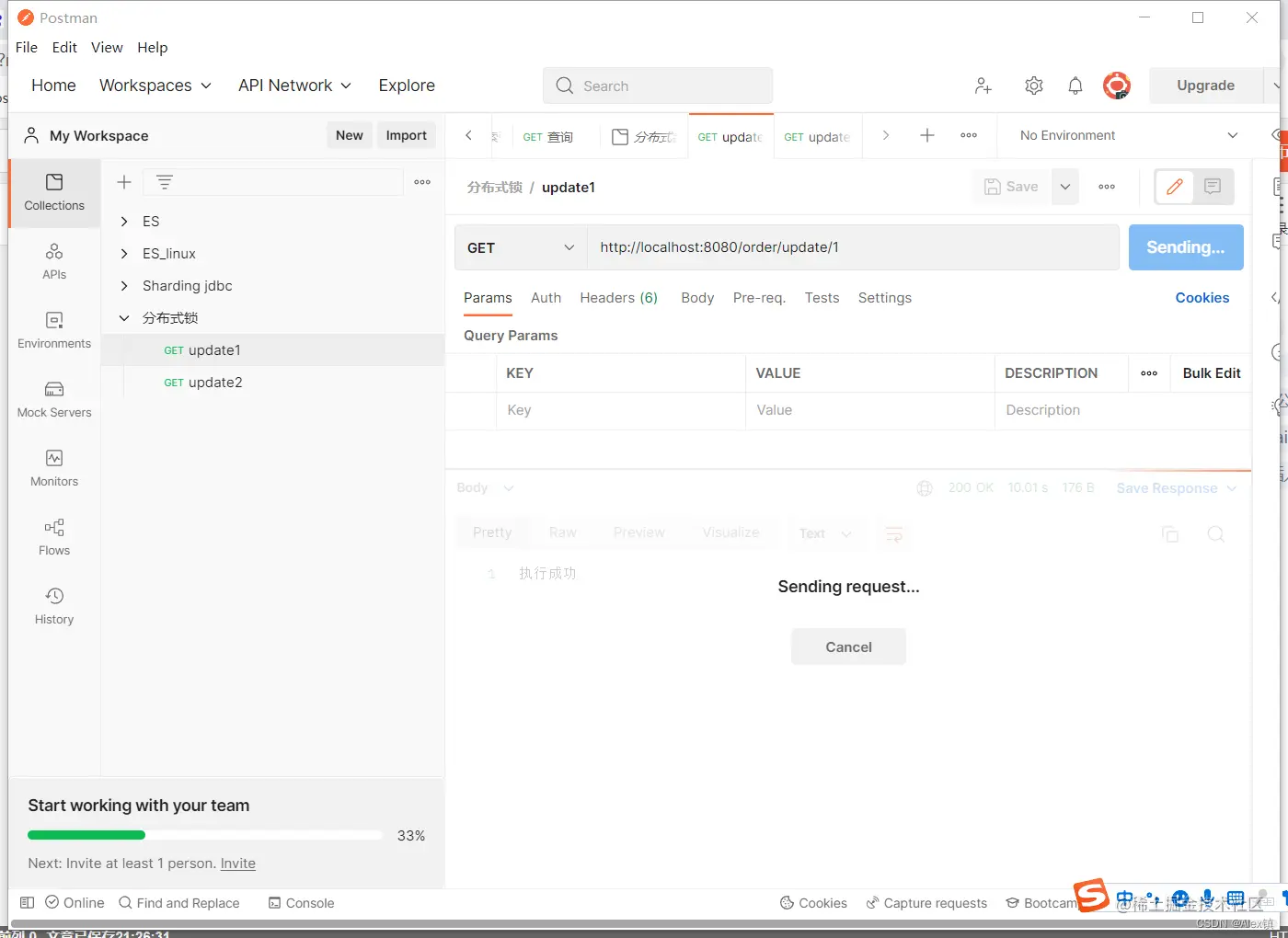The width and height of the screenshot is (1288, 938).
Task: Open the Monitors sidebar panel
Action: [54, 468]
